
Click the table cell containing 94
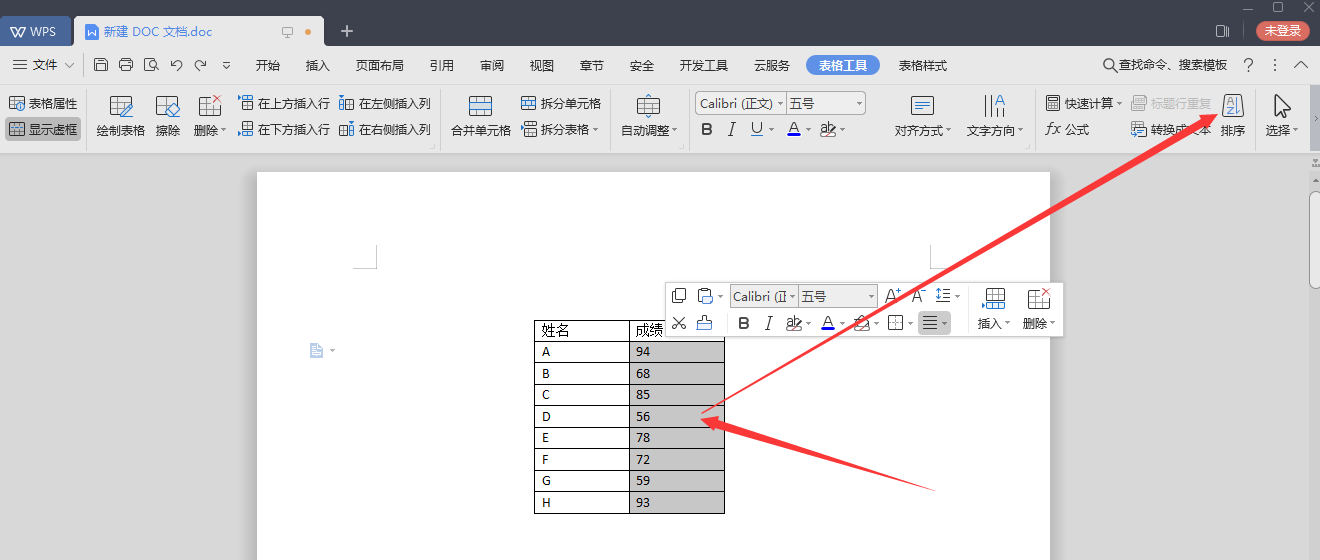(677, 352)
